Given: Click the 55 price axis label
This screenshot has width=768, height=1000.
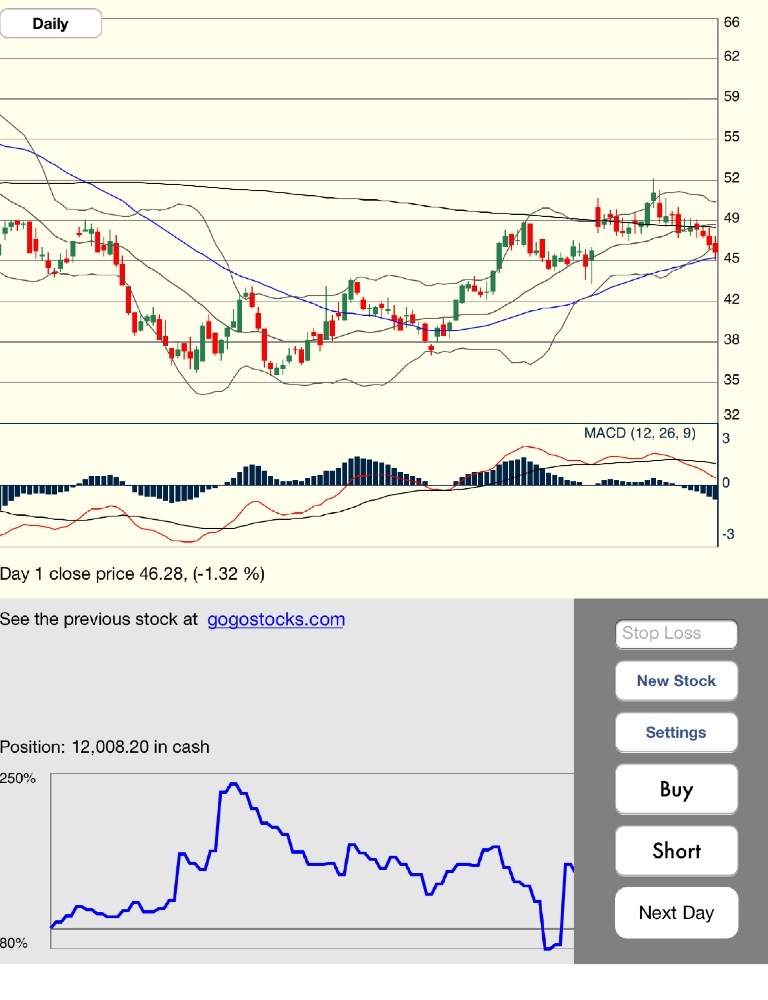Looking at the screenshot, I should click(x=732, y=136).
